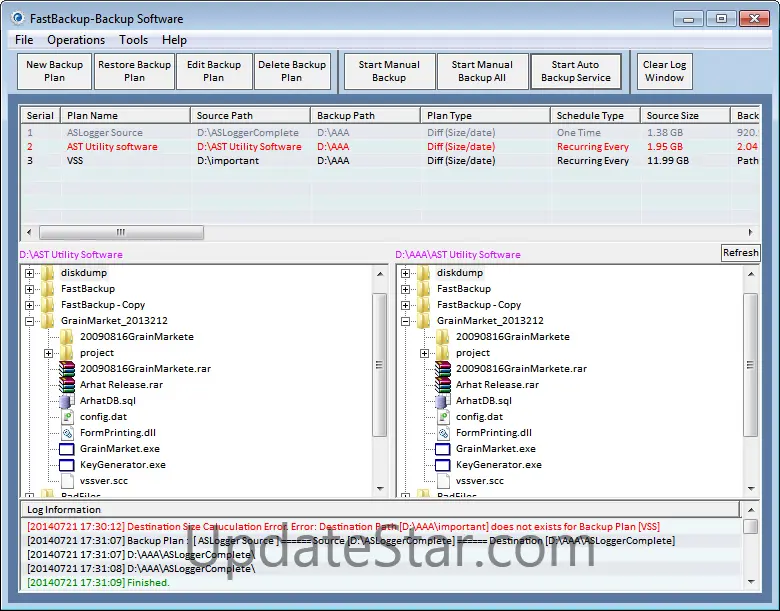Click ArhatDB.sql database icon in left tree
Image resolution: width=780 pixels, height=611 pixels.
tap(67, 401)
